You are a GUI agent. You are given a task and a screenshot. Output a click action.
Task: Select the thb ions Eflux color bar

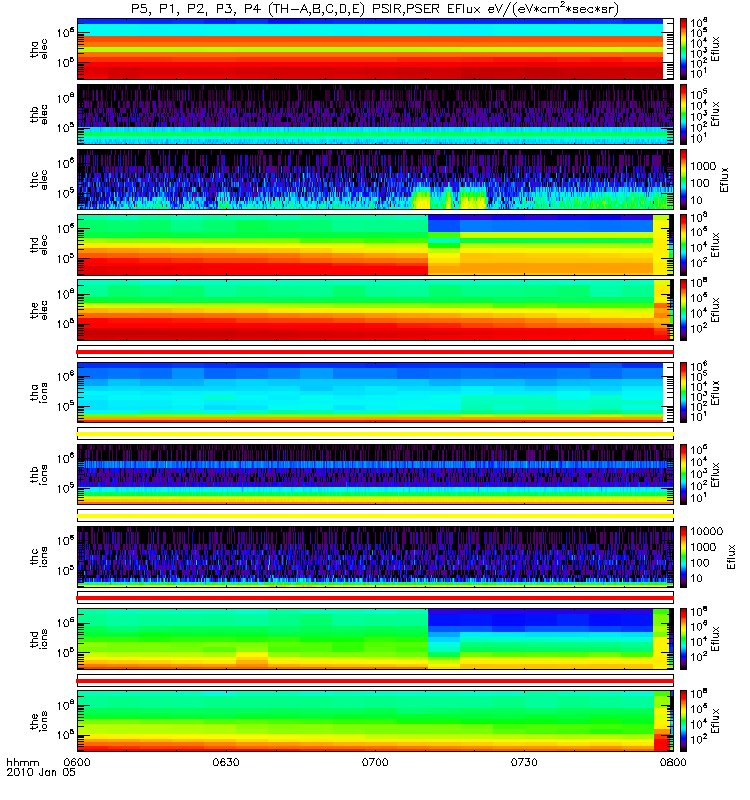click(683, 474)
